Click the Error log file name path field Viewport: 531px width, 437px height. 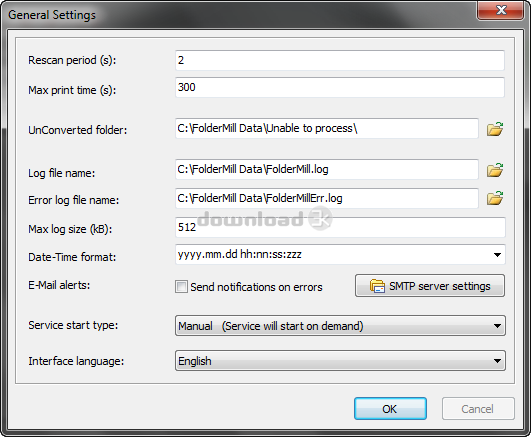point(327,198)
